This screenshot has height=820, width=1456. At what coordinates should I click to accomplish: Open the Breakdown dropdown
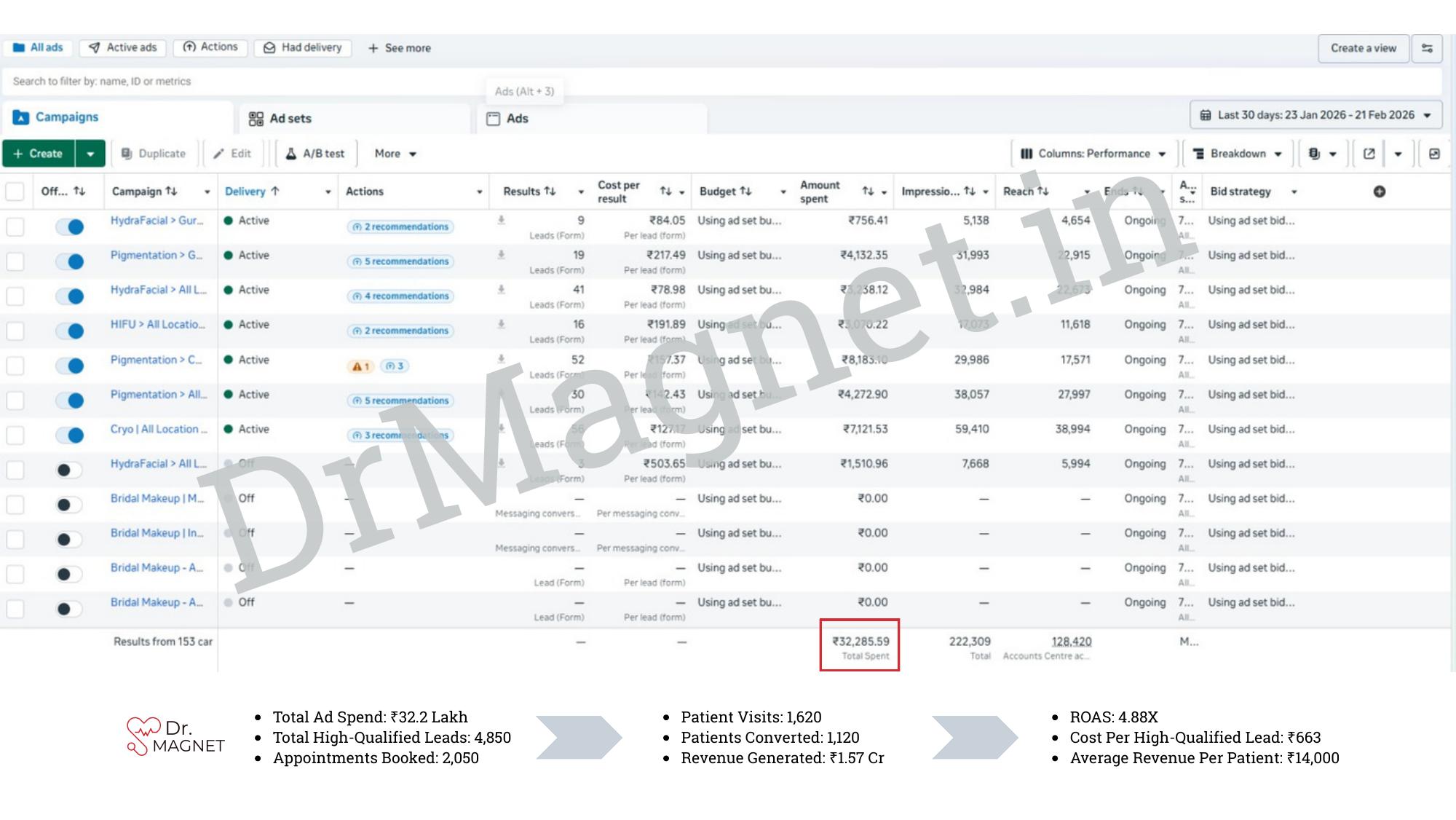(1237, 154)
